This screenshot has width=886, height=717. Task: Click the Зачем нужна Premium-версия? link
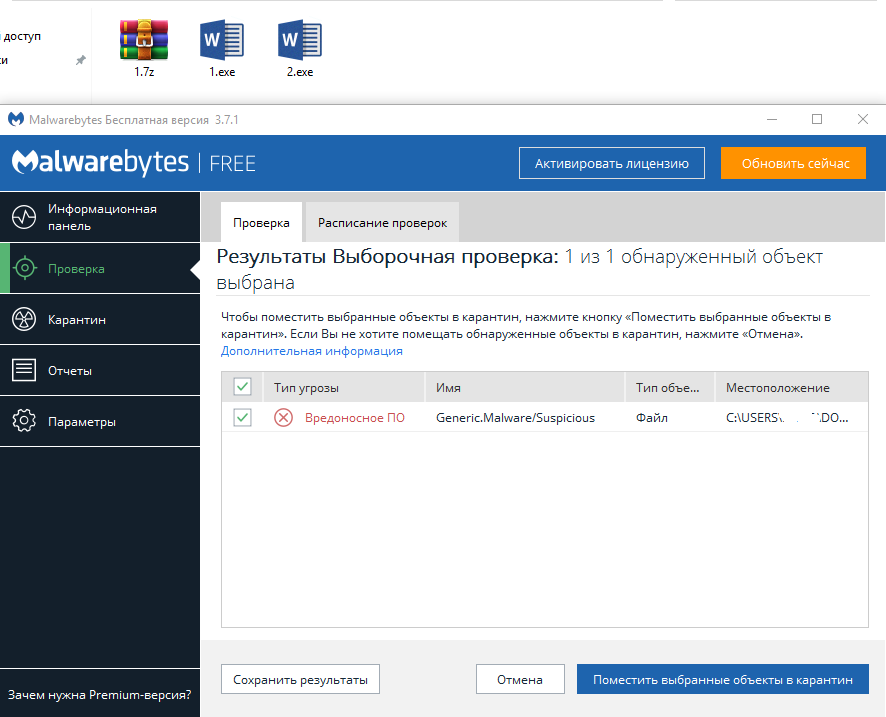99,694
